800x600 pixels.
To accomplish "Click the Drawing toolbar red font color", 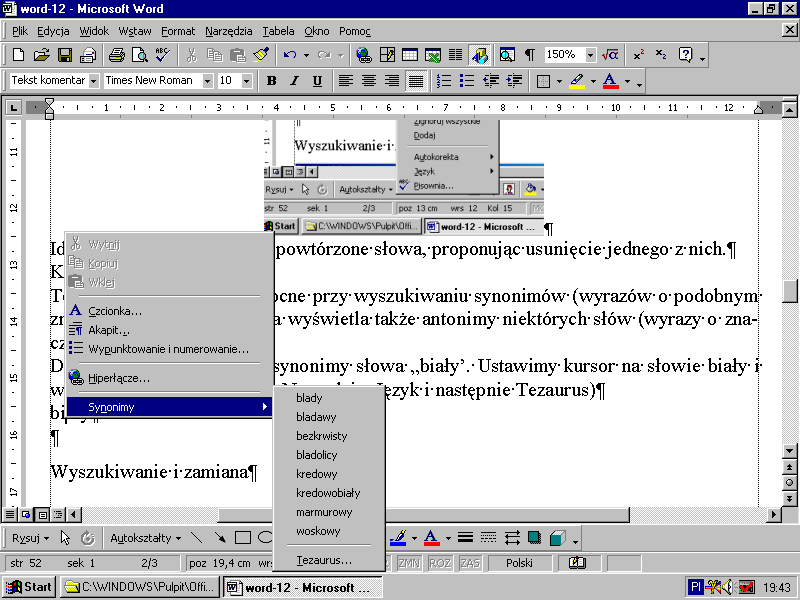I will [431, 538].
